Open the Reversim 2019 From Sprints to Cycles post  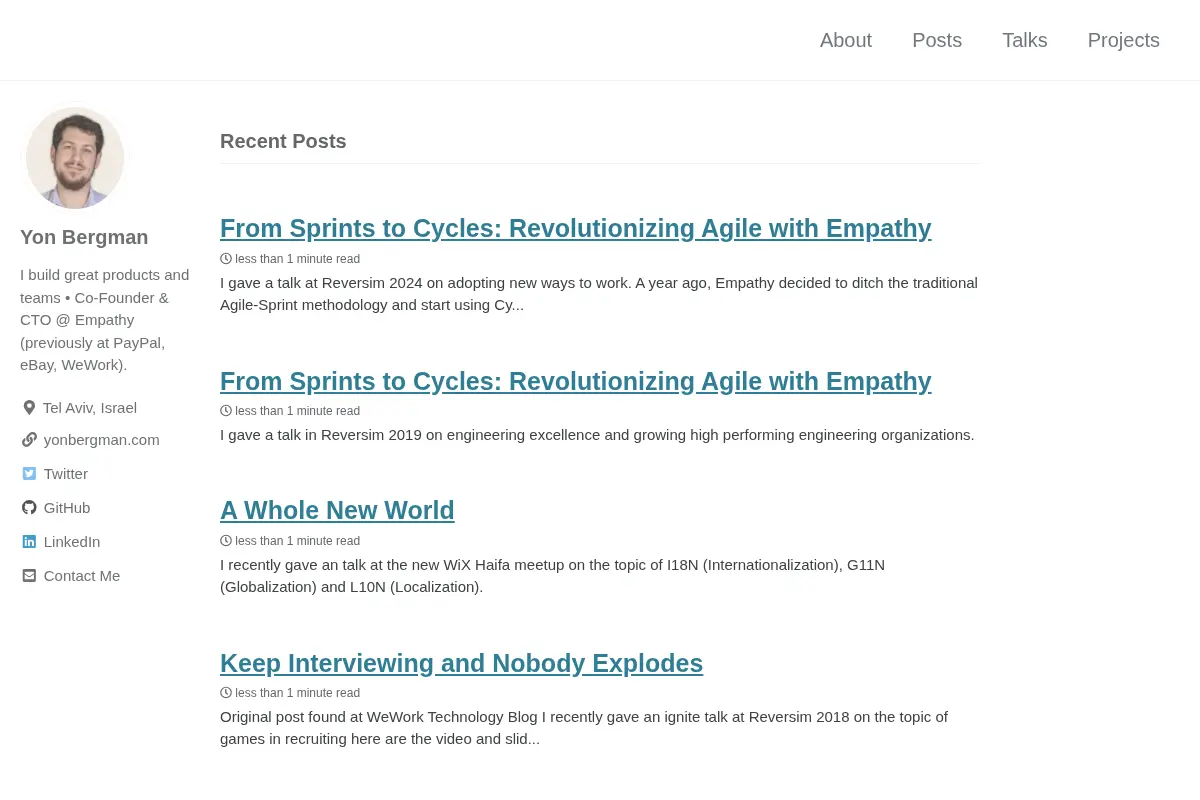point(576,382)
